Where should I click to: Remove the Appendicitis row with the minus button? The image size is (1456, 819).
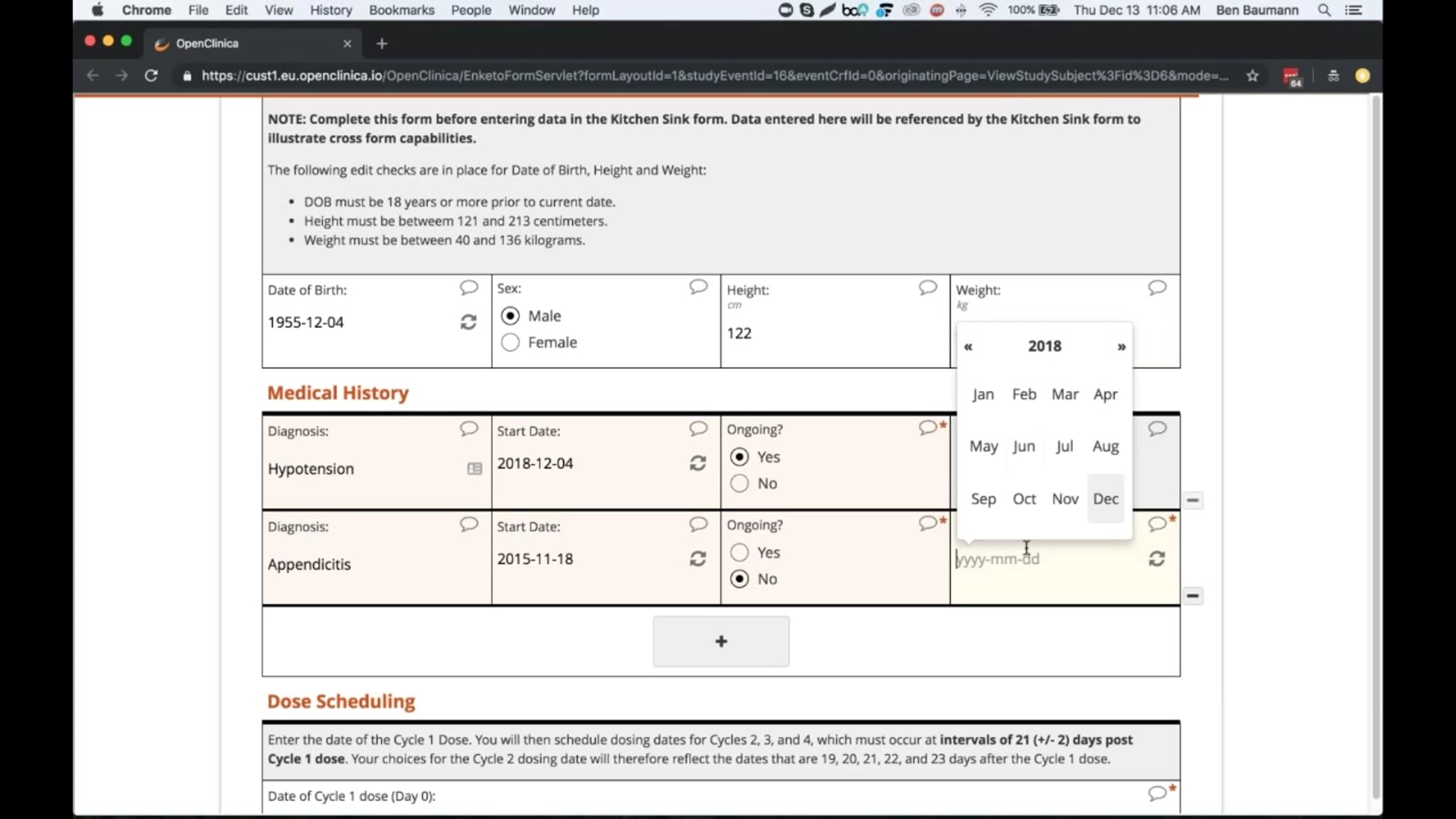[1192, 596]
